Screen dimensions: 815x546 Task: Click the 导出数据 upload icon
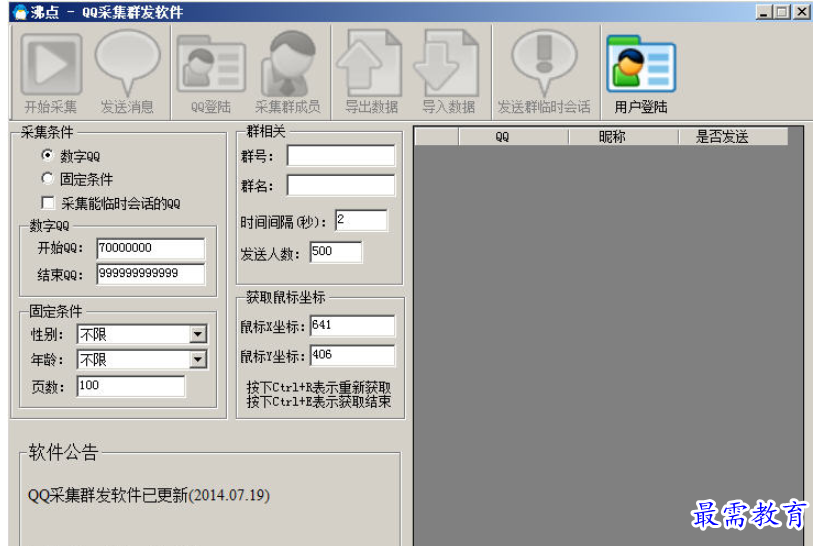tap(370, 63)
